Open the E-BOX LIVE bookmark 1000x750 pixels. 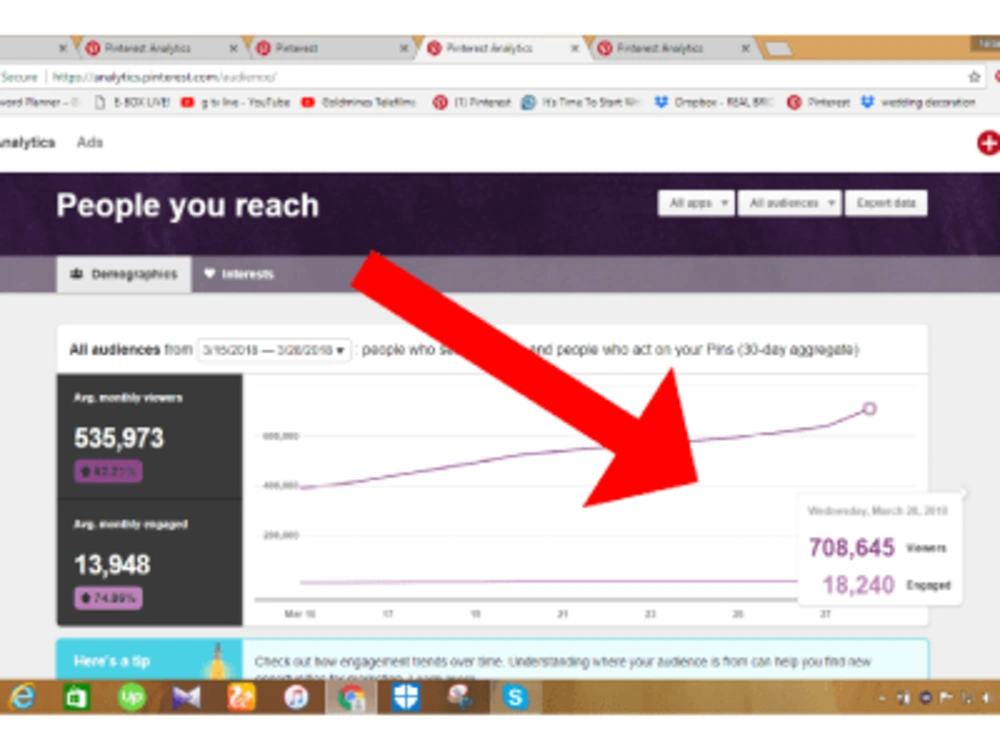[x=133, y=102]
